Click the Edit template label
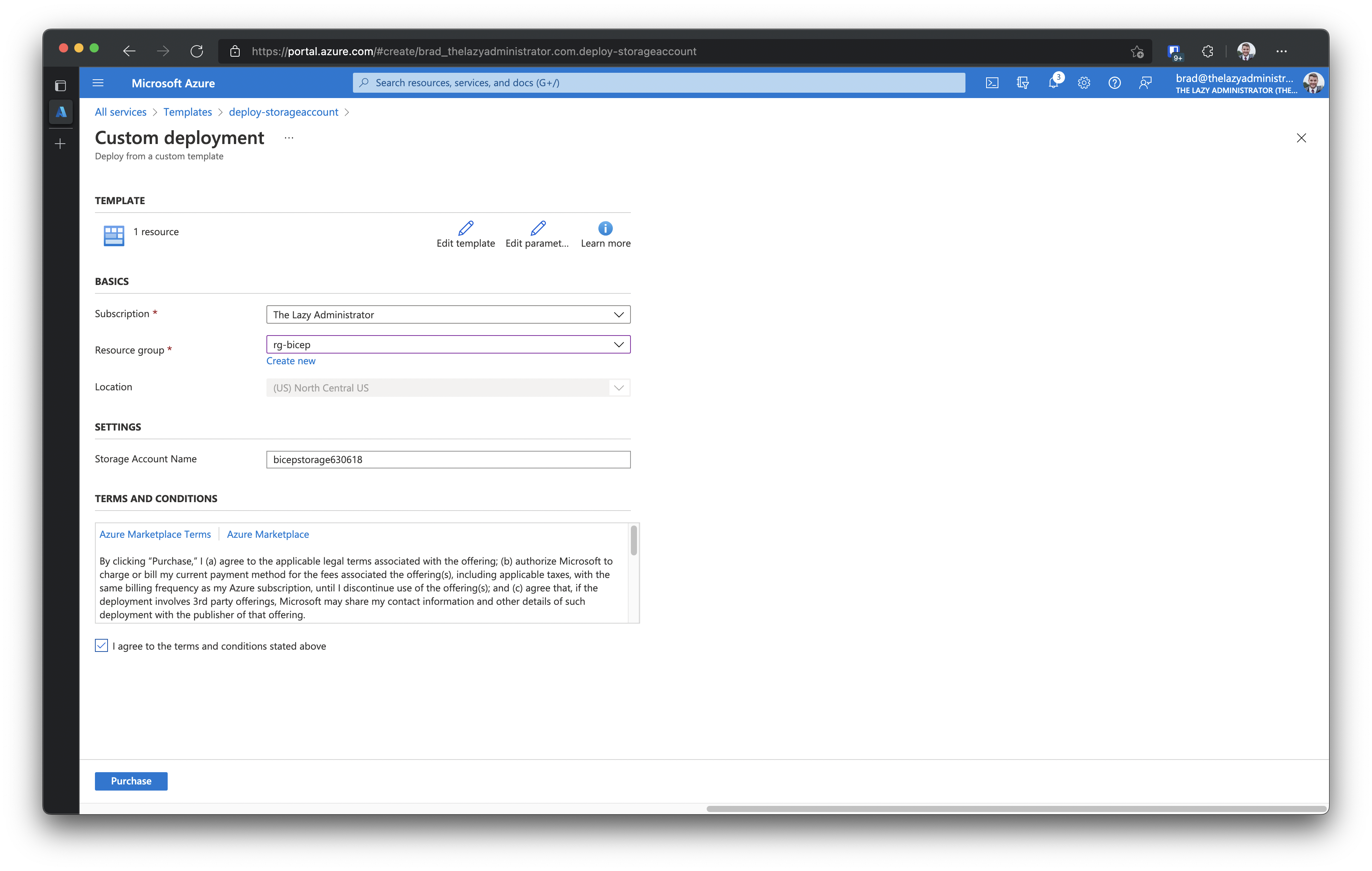 coord(465,243)
